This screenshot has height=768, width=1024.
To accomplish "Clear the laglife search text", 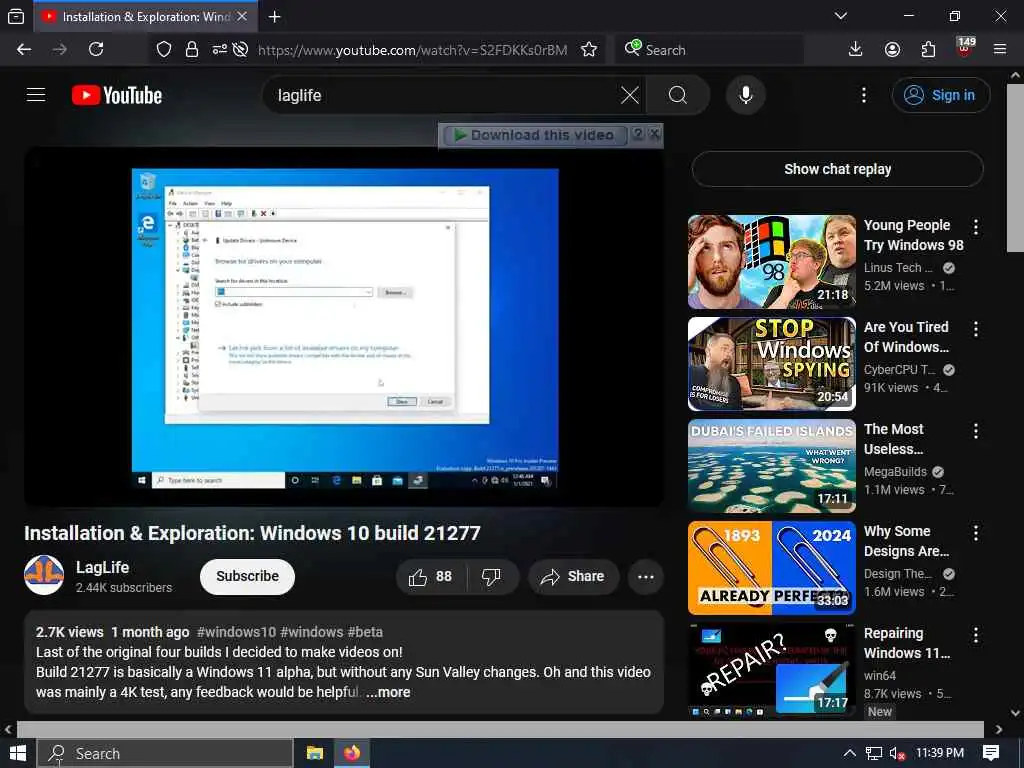I will tap(630, 95).
